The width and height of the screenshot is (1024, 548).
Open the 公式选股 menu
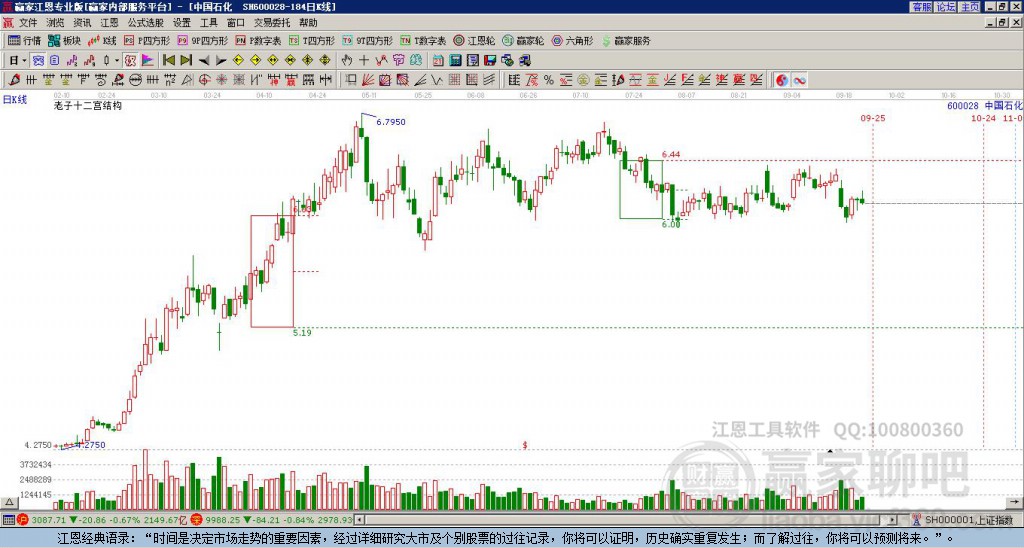[x=146, y=23]
